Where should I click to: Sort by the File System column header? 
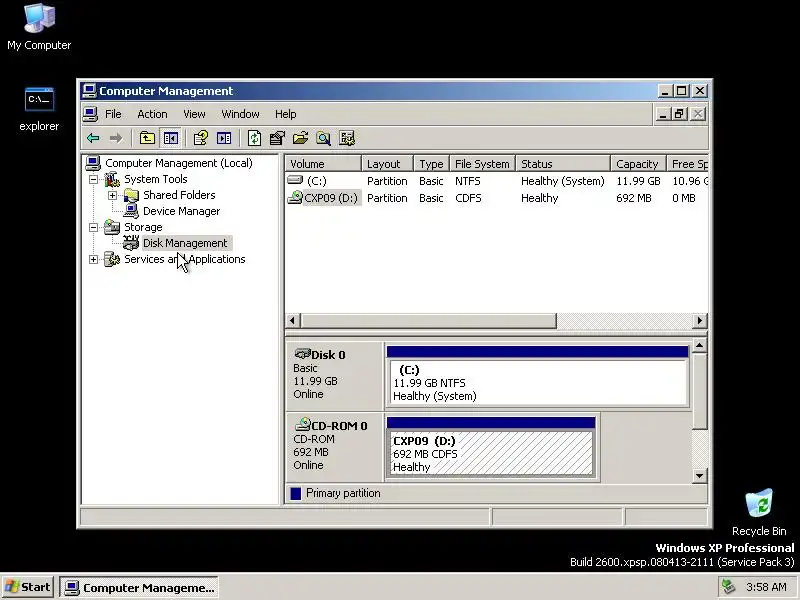click(x=483, y=164)
